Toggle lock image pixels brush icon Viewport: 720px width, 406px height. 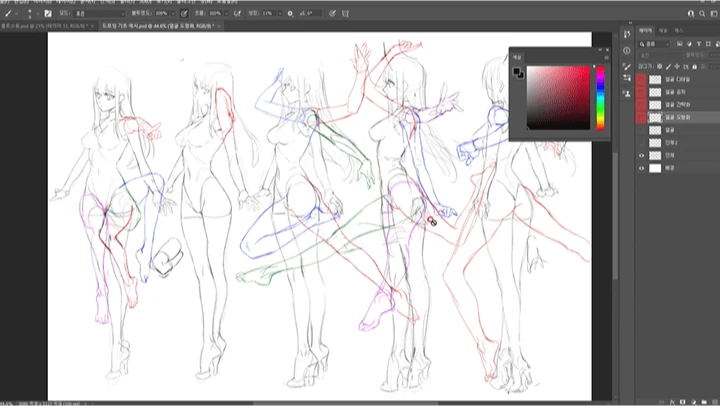[x=669, y=67]
